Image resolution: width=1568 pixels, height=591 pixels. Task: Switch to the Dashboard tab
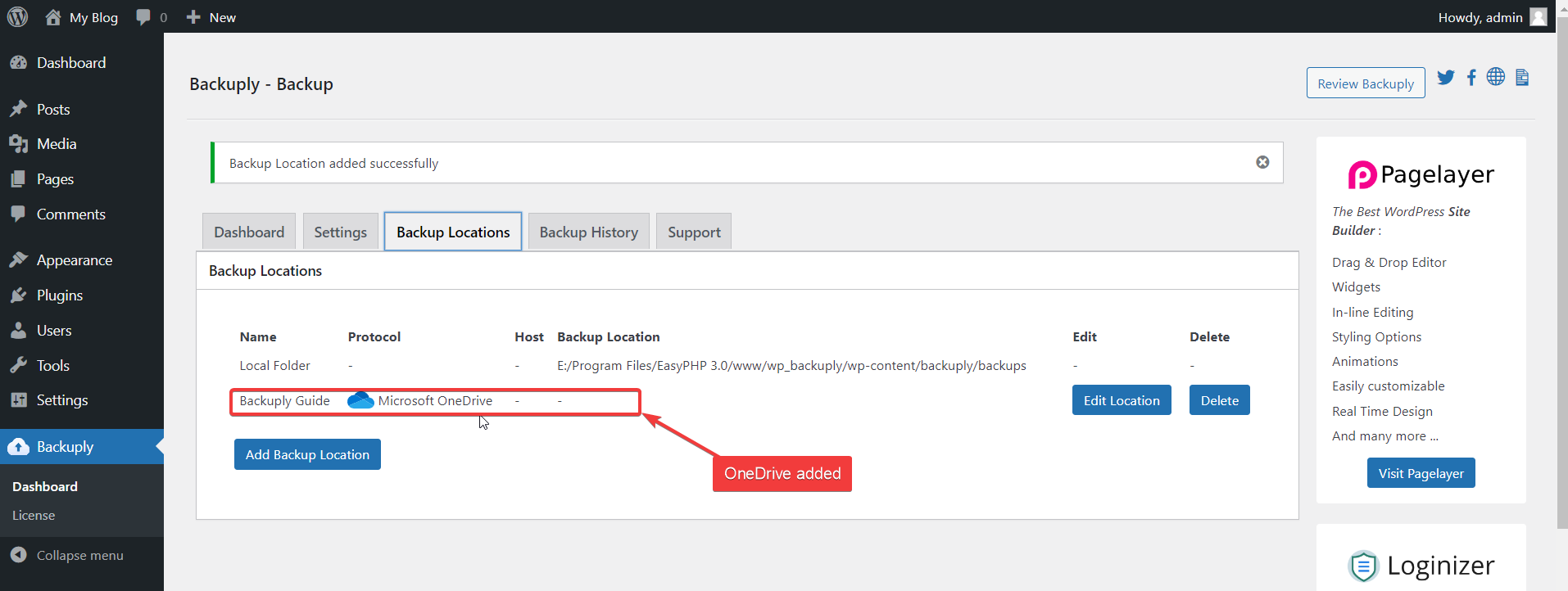249,232
